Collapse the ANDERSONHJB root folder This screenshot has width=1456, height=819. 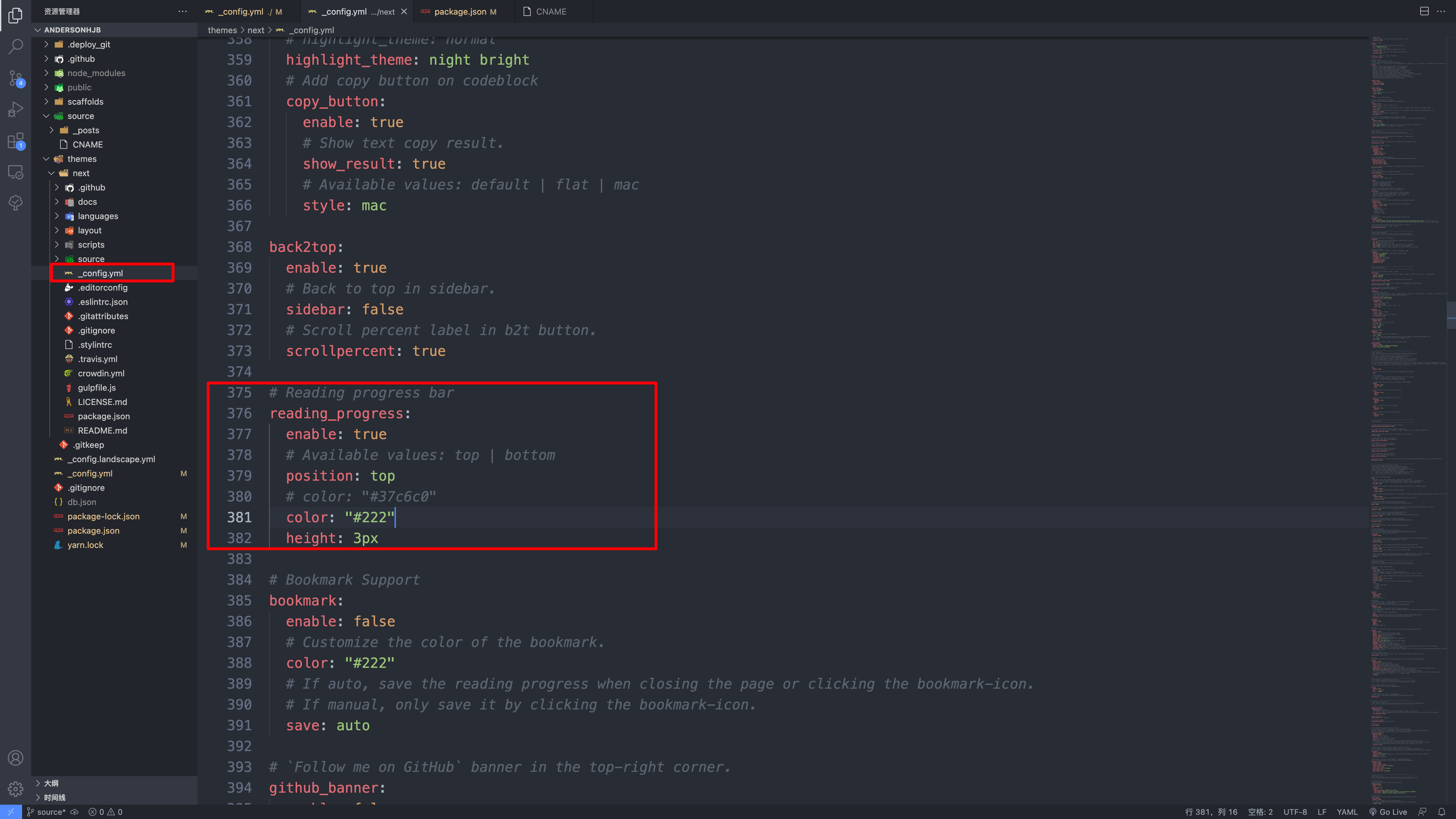[x=114, y=30]
